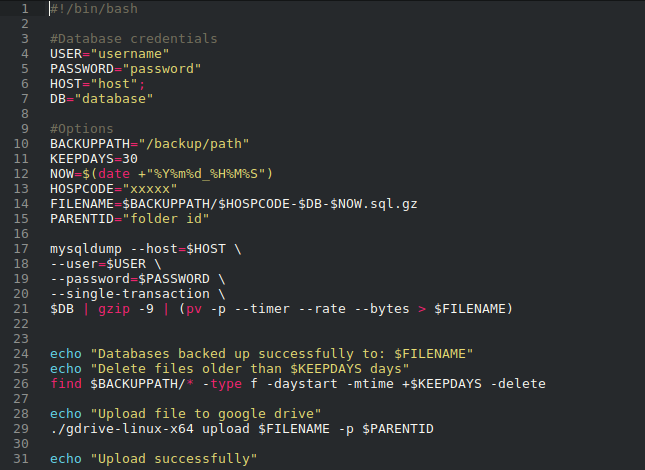Image resolution: width=645 pixels, height=470 pixels.
Task: Click the date command on line 12
Action: (x=114, y=174)
